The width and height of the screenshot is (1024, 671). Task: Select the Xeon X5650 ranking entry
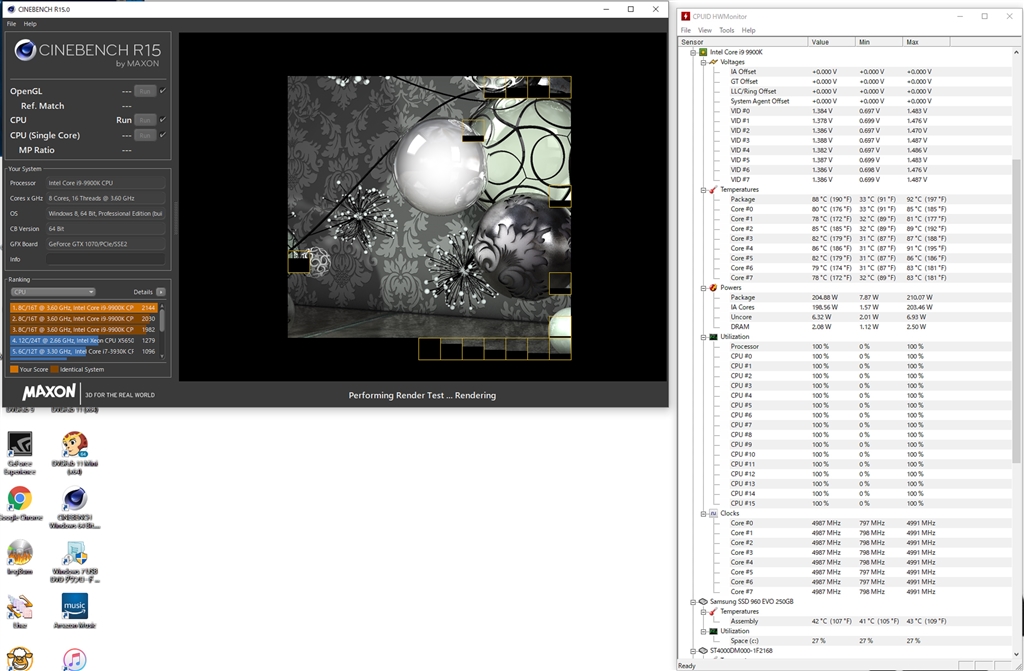click(x=84, y=340)
